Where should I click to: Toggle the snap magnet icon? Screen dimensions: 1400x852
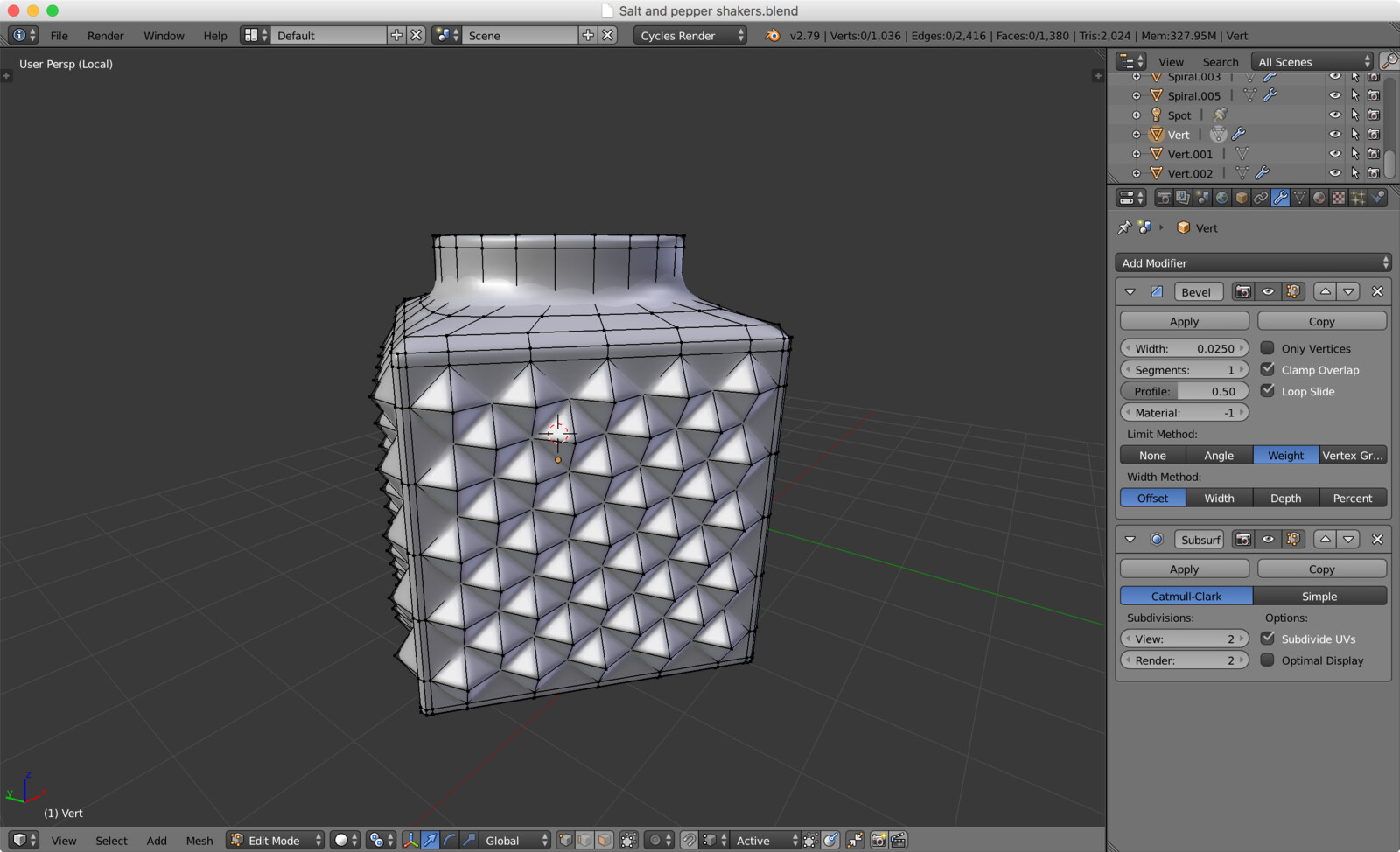pos(689,840)
